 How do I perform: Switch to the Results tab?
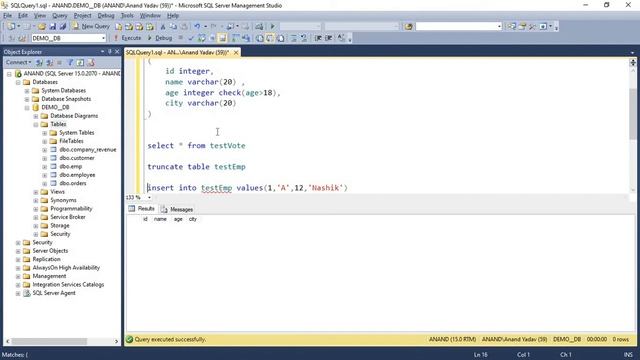coord(142,209)
